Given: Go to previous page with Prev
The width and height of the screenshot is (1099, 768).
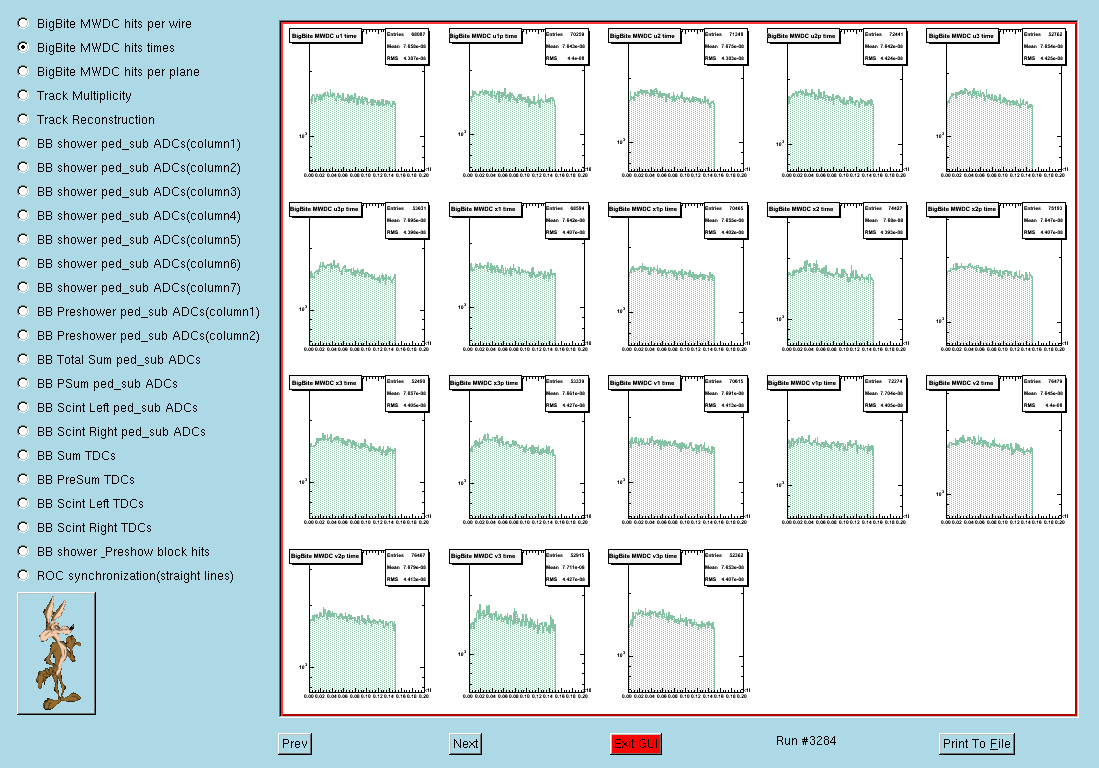Looking at the screenshot, I should pos(294,743).
